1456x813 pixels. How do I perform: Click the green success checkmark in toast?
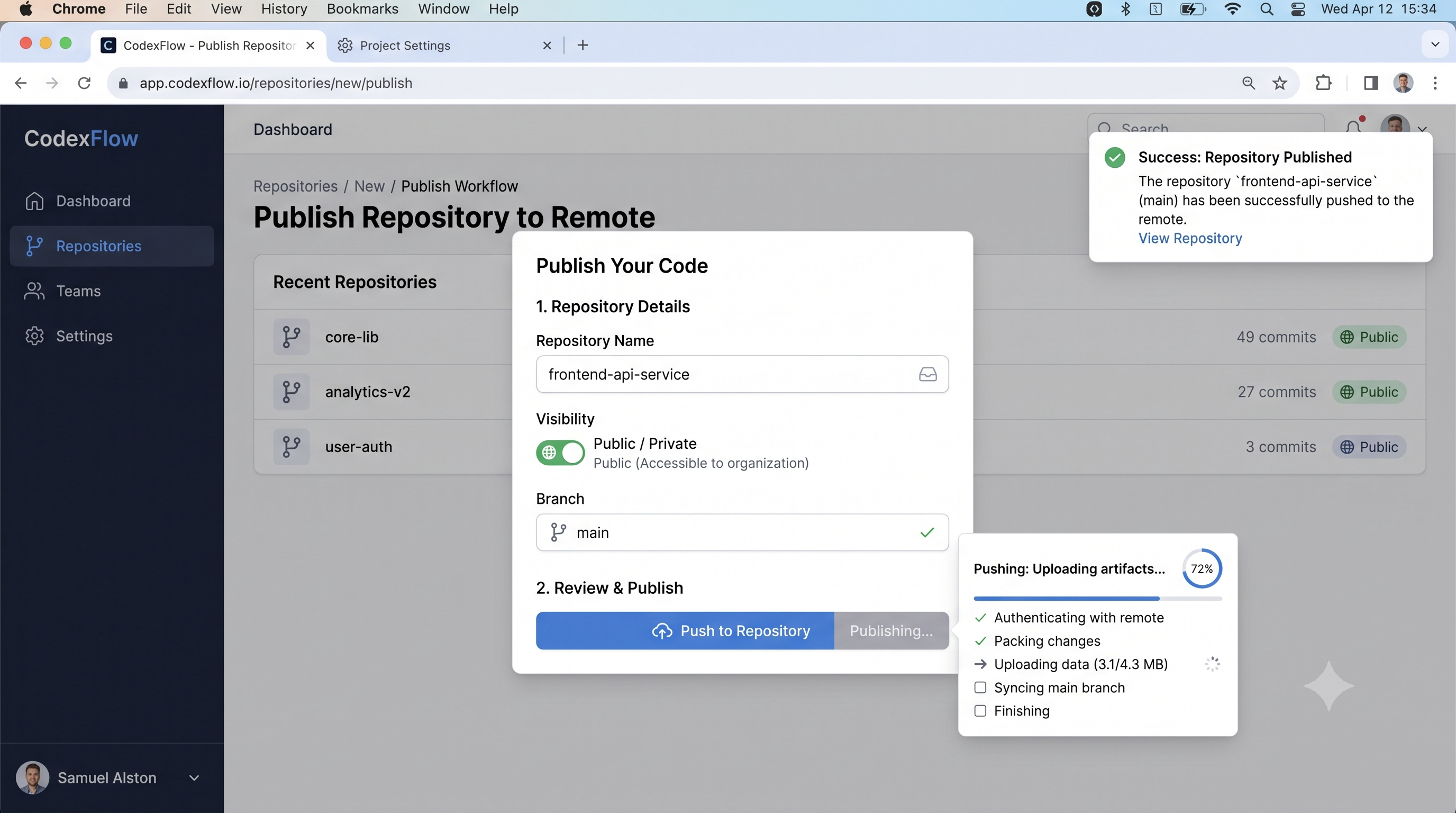click(x=1115, y=157)
